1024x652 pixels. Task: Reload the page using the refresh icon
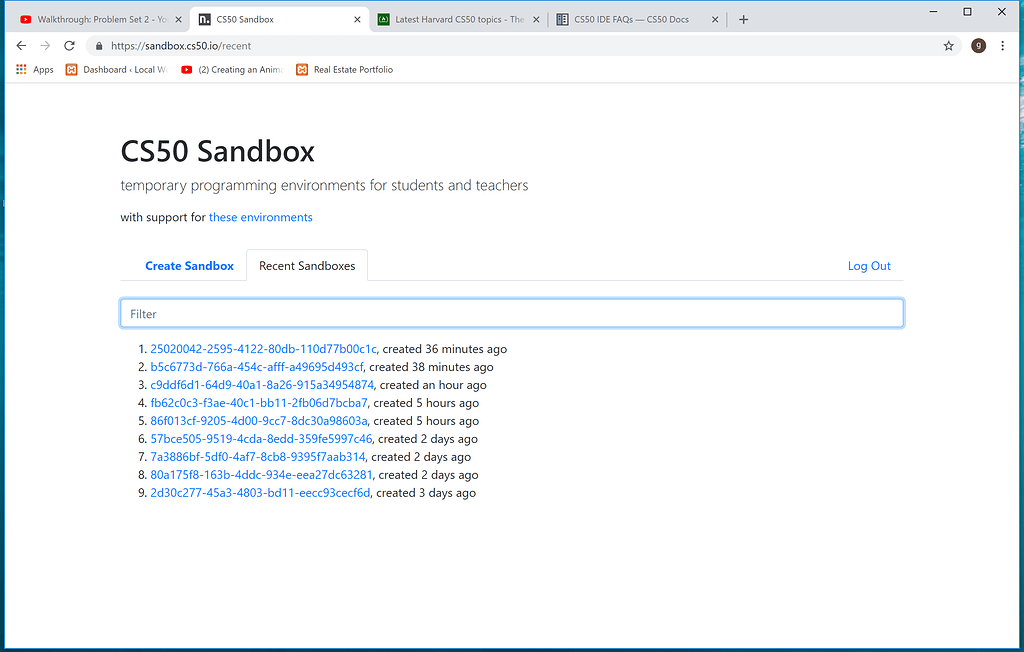pyautogui.click(x=68, y=45)
